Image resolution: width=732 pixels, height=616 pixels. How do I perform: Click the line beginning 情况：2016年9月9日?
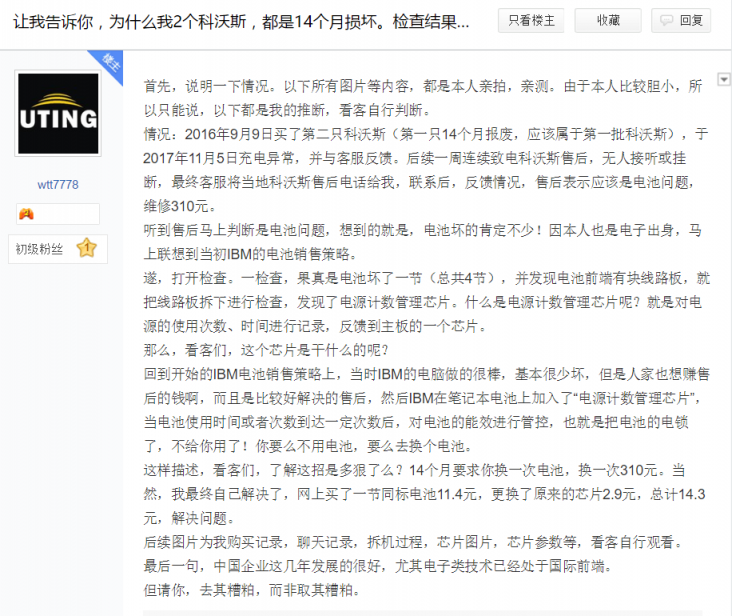(425, 134)
